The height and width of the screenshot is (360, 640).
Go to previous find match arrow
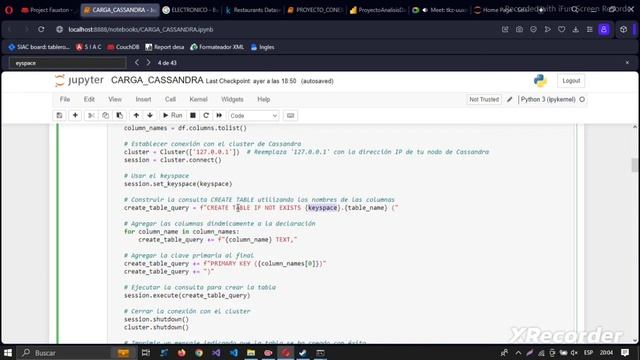coord(137,62)
